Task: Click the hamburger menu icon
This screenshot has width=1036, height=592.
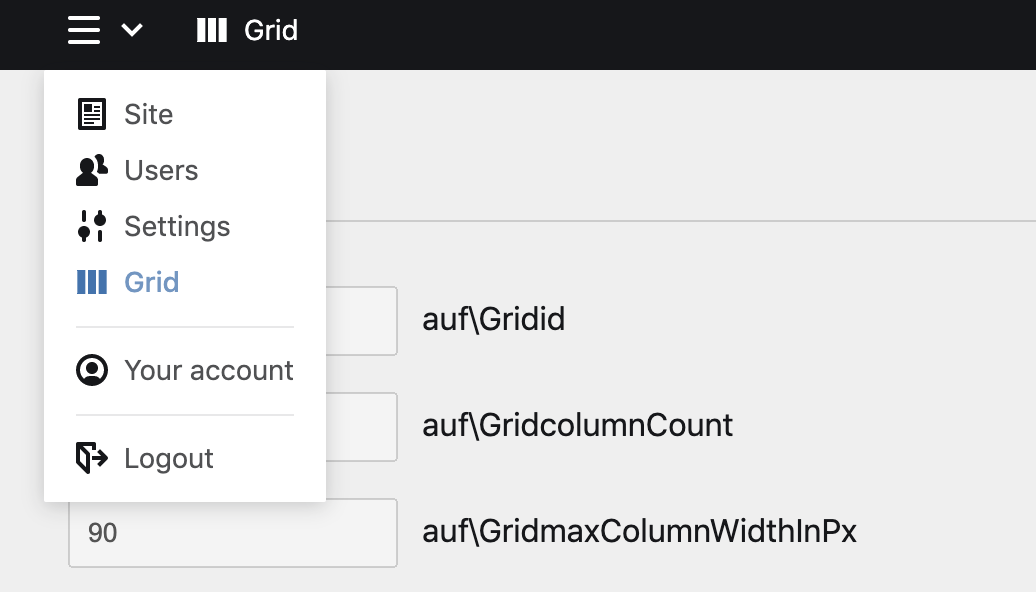Action: (84, 30)
